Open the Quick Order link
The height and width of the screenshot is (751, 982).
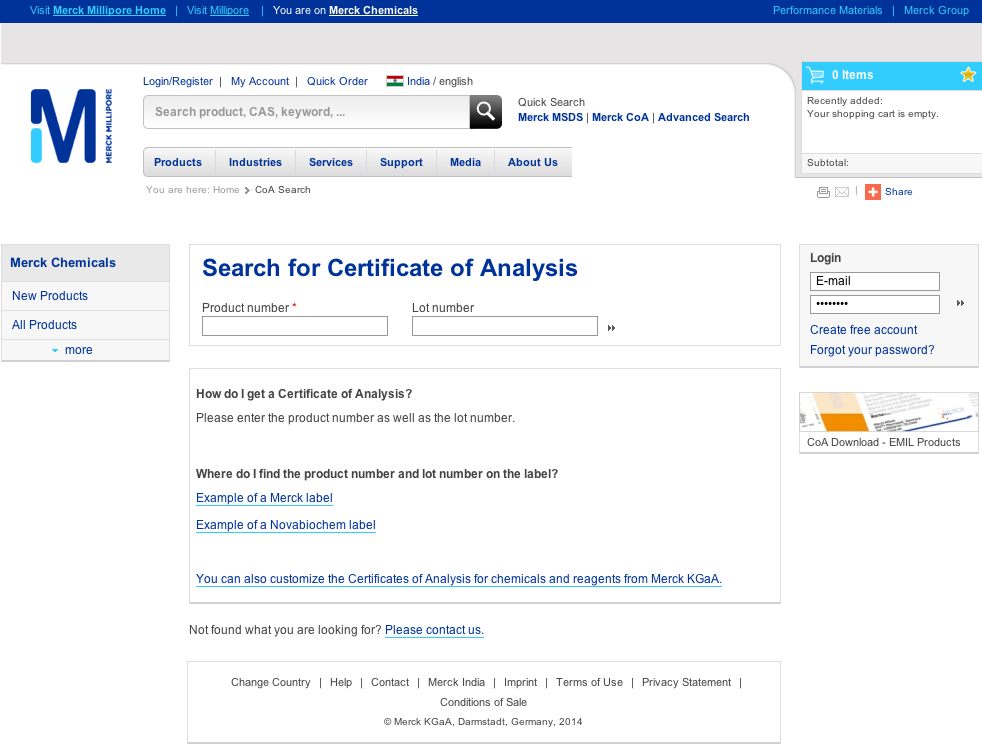(337, 81)
